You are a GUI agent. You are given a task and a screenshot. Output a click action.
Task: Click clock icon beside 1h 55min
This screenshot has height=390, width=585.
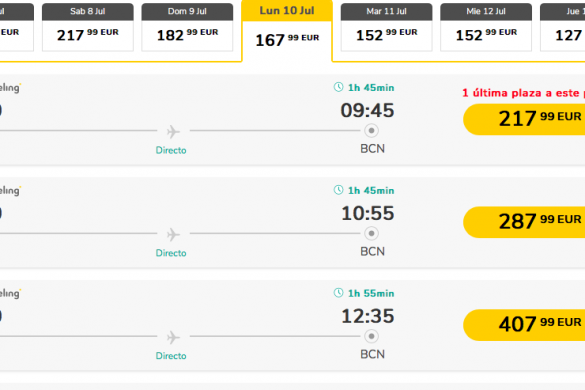pos(338,293)
